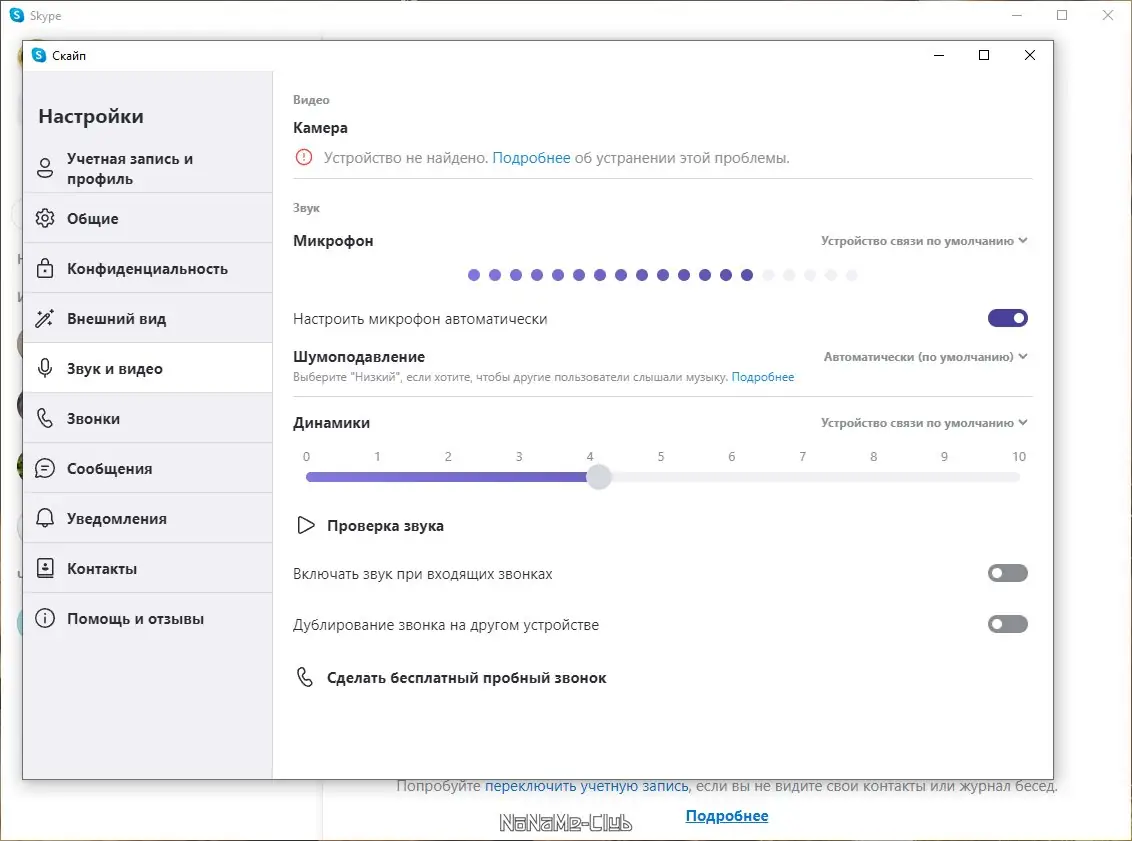Click the speaker volume slider handle

[x=598, y=477]
